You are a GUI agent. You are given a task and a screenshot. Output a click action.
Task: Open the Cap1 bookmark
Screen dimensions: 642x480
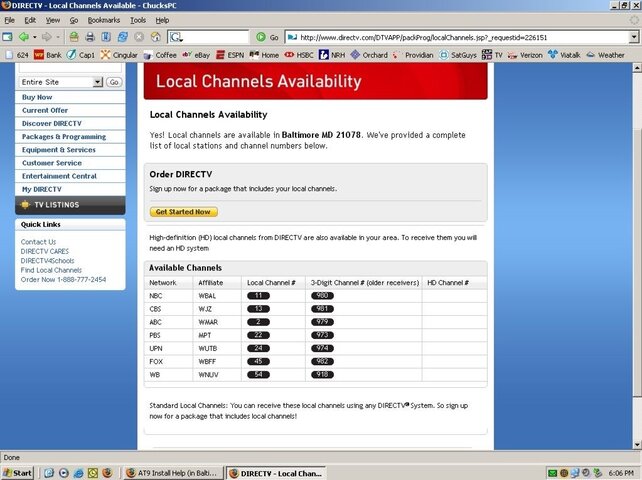point(81,55)
